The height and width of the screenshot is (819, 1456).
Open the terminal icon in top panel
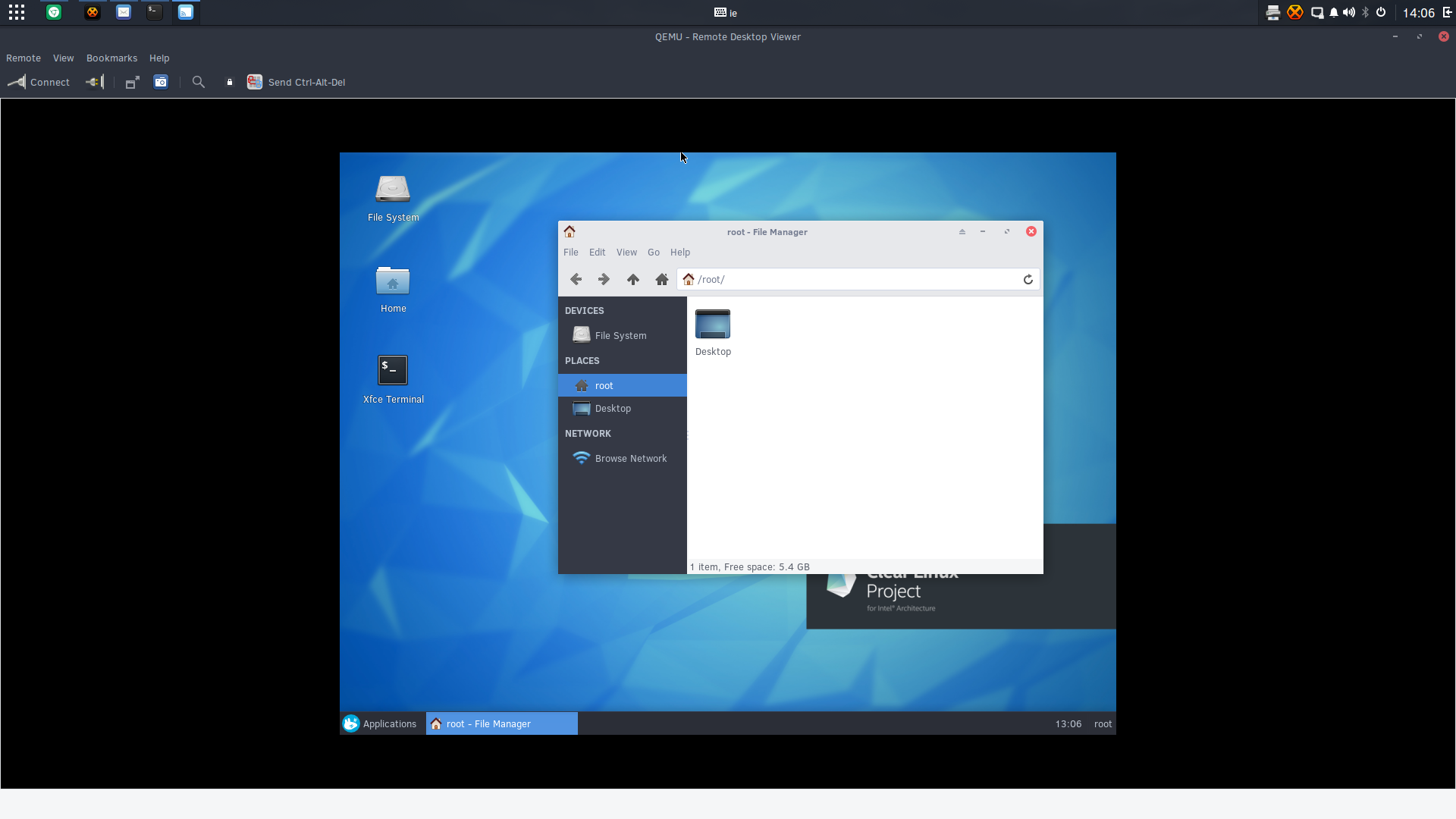coord(155,12)
